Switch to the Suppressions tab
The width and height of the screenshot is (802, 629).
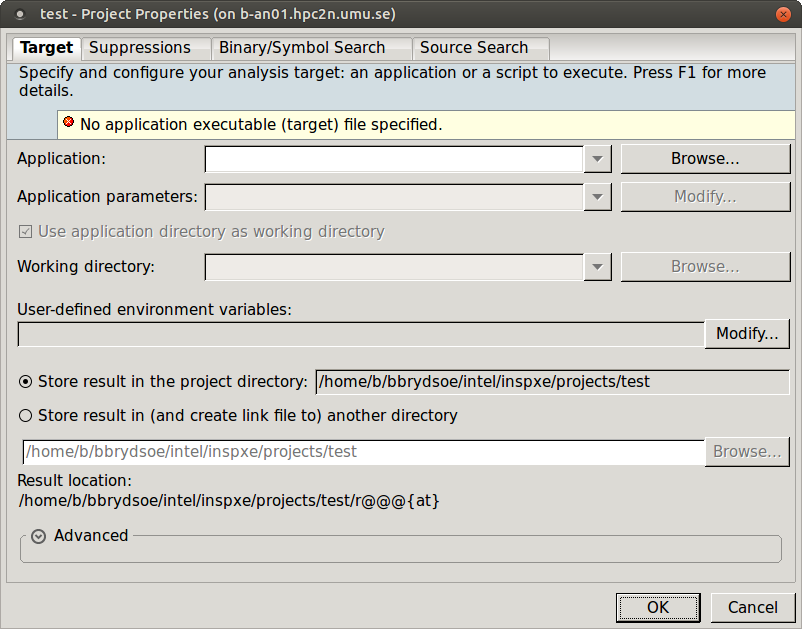pos(140,48)
